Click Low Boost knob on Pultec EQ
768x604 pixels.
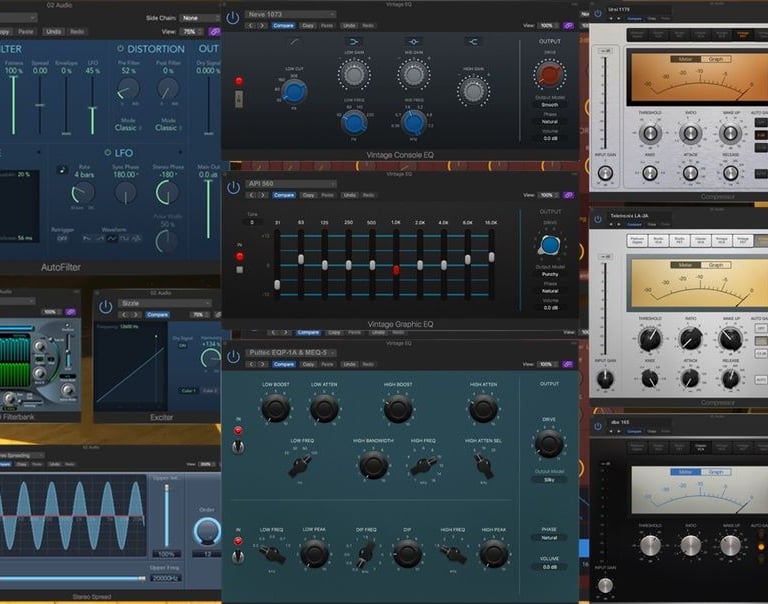[x=275, y=408]
